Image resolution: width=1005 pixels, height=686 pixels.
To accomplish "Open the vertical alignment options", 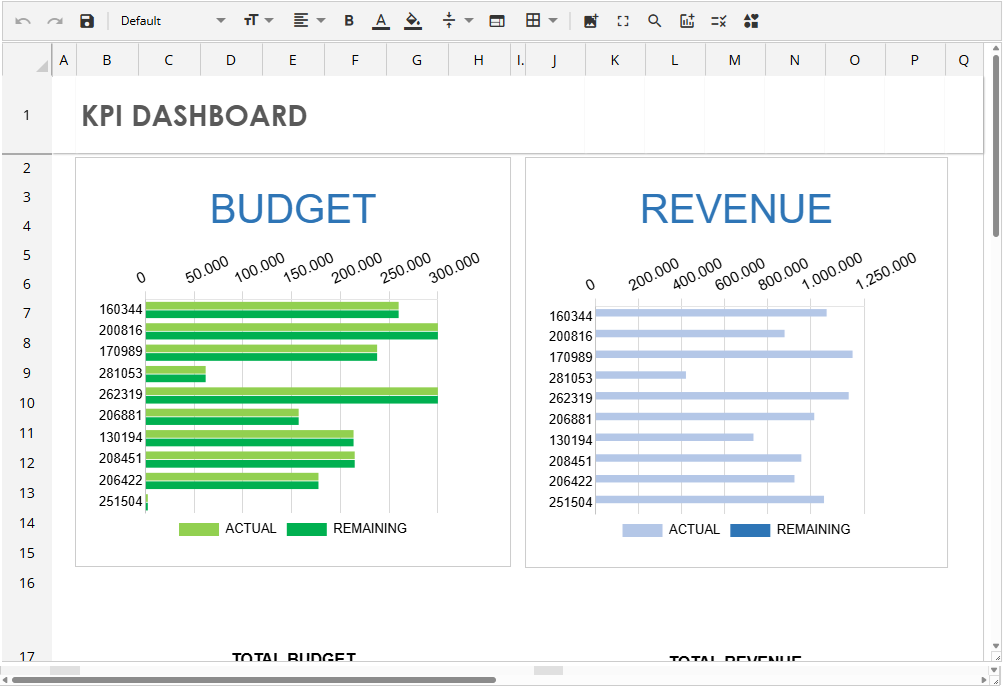I will (457, 21).
